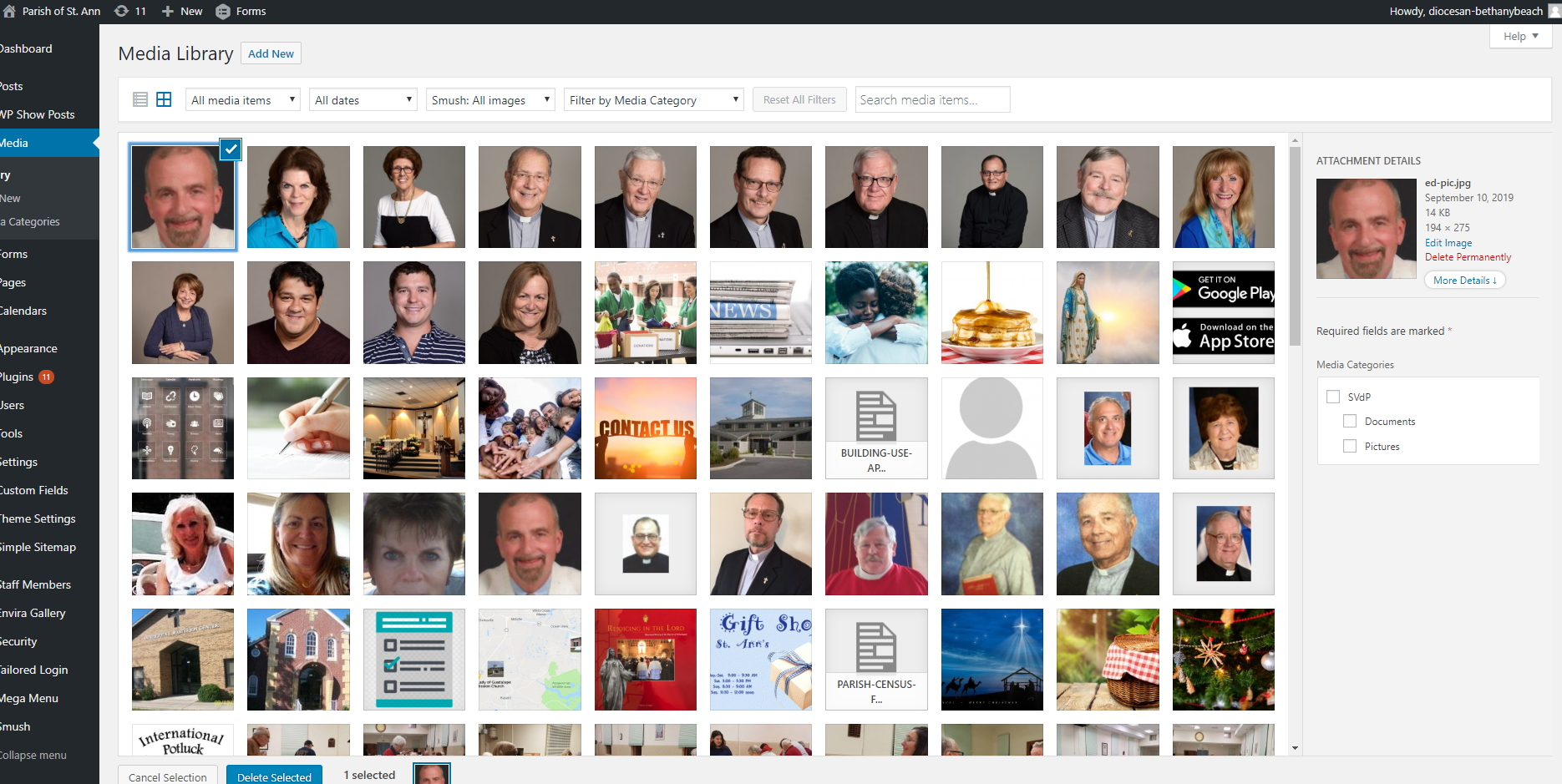Check the SVdP media category

click(1333, 397)
